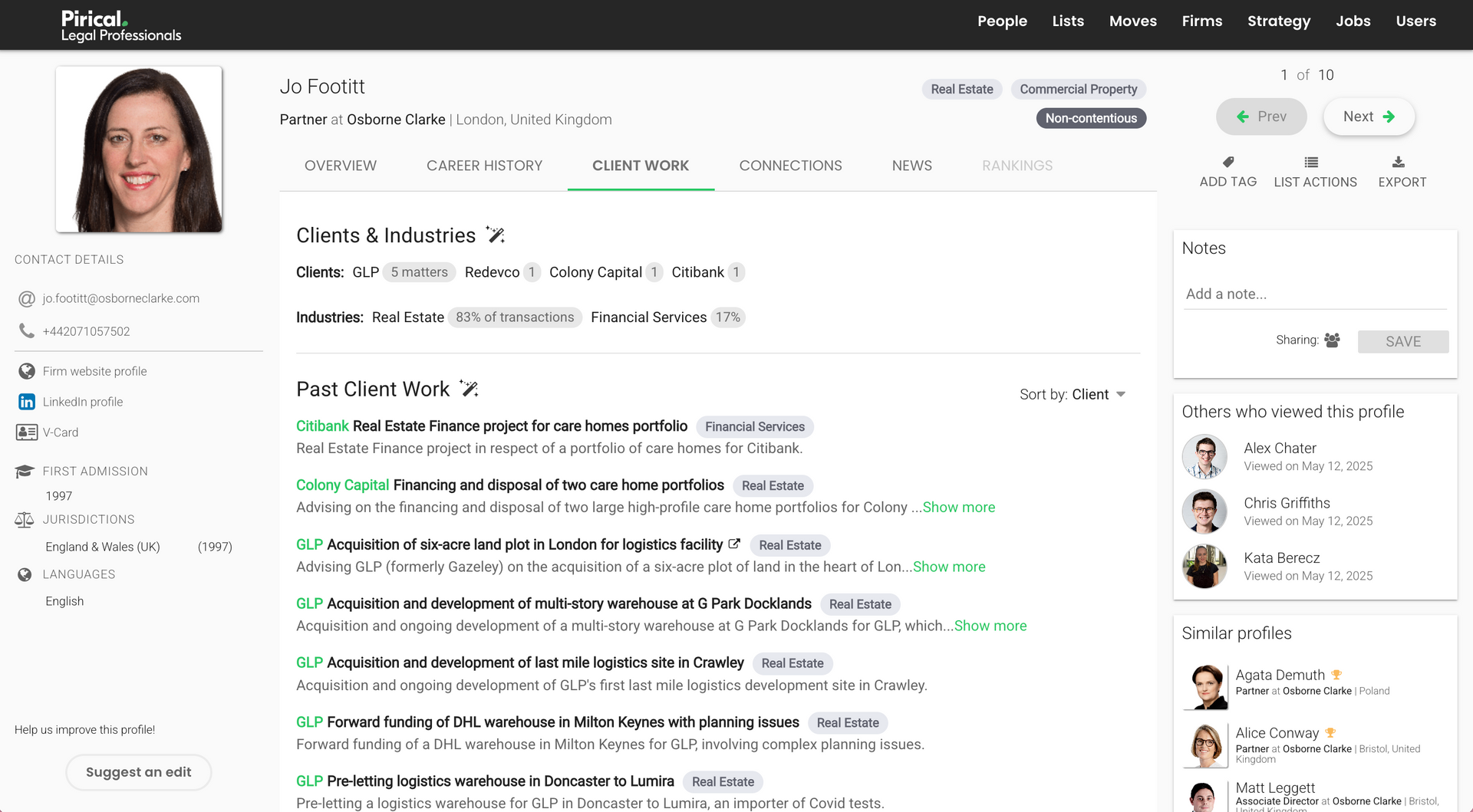Image resolution: width=1473 pixels, height=812 pixels.
Task: Click the phone handset icon
Action: pyautogui.click(x=27, y=330)
